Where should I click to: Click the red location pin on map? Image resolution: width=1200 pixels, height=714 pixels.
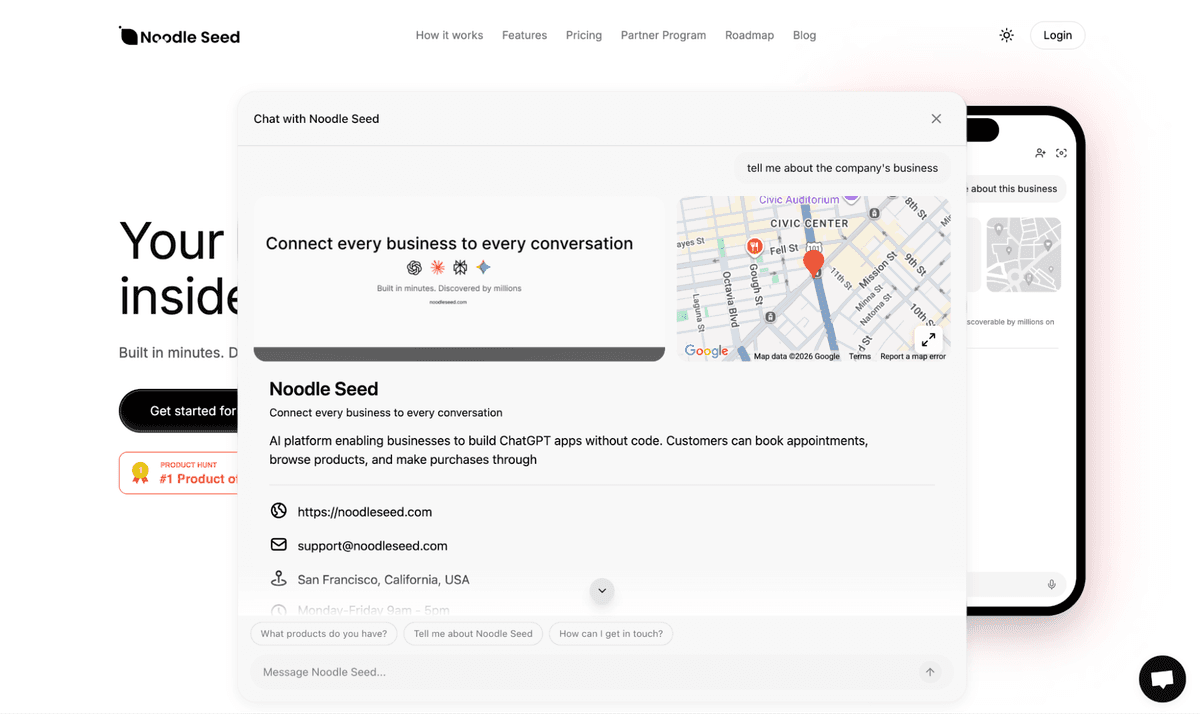[x=814, y=263]
